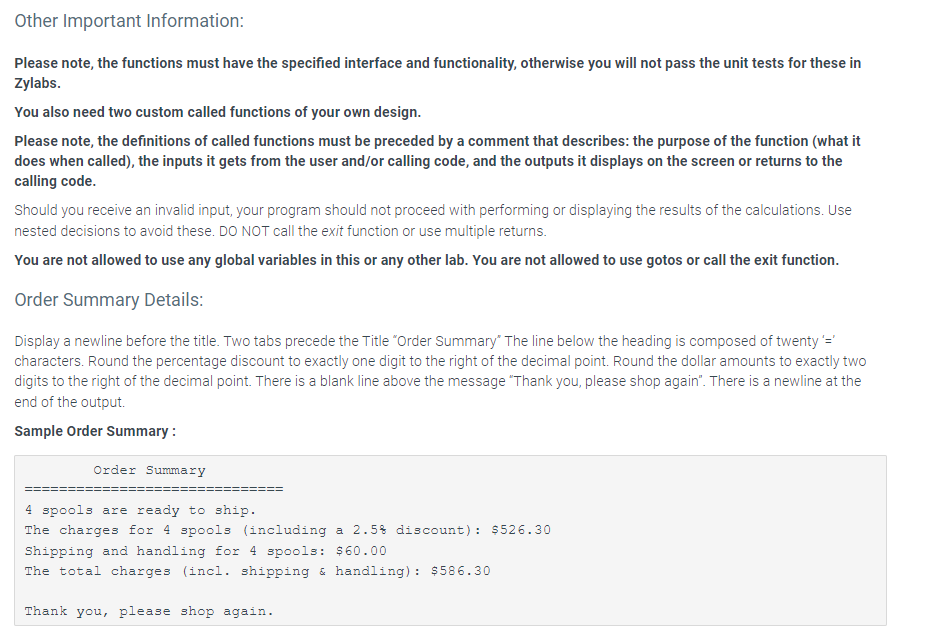Click the row of equals signs in the sample
Image resolution: width=927 pixels, height=634 pixels.
point(154,489)
